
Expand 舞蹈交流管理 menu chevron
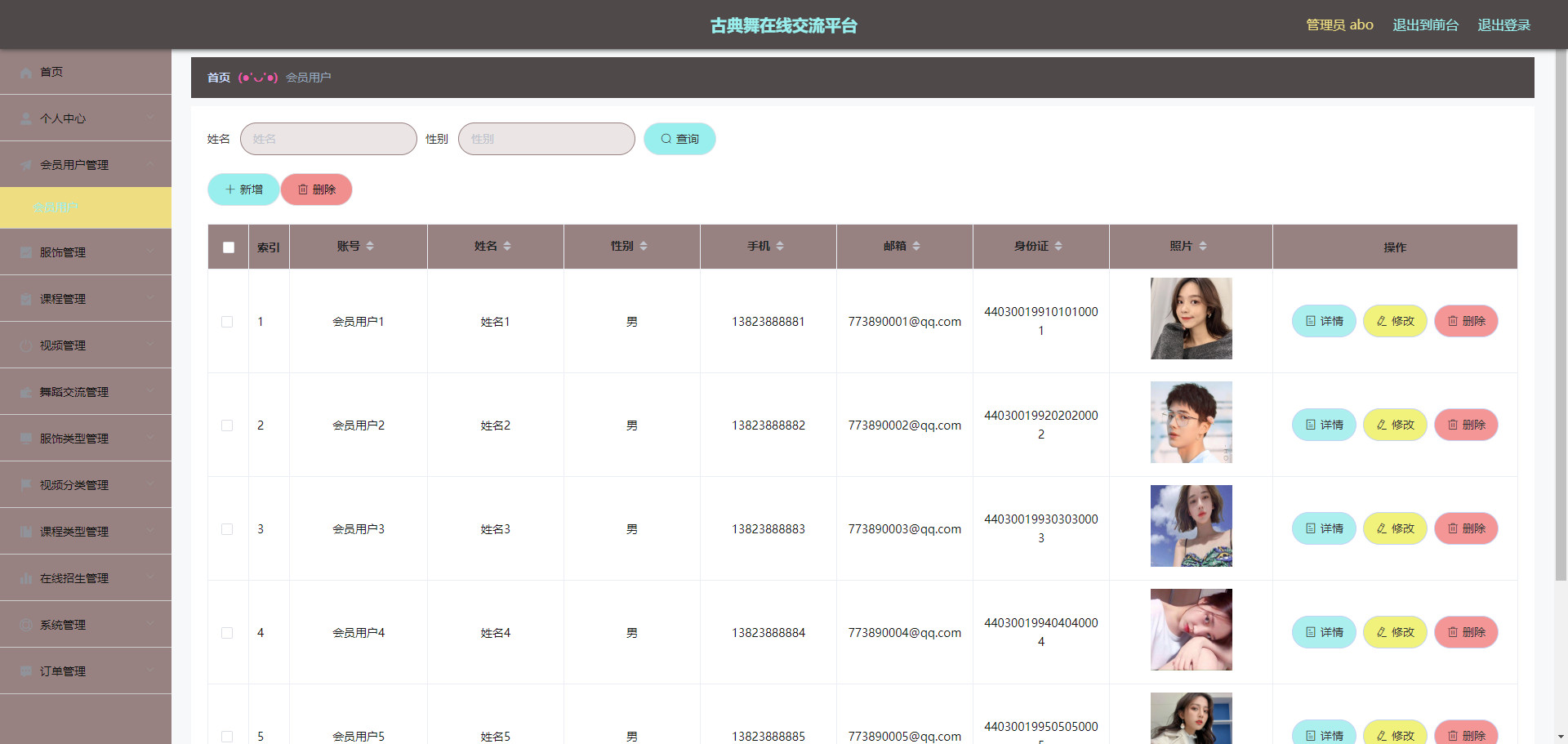(150, 392)
